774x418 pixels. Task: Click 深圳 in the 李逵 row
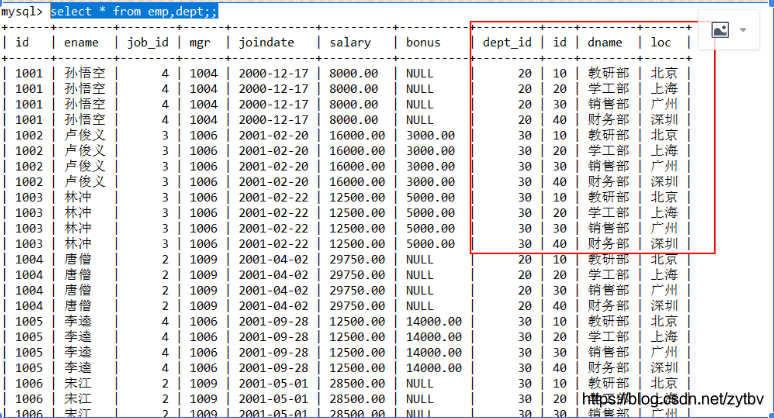(664, 368)
